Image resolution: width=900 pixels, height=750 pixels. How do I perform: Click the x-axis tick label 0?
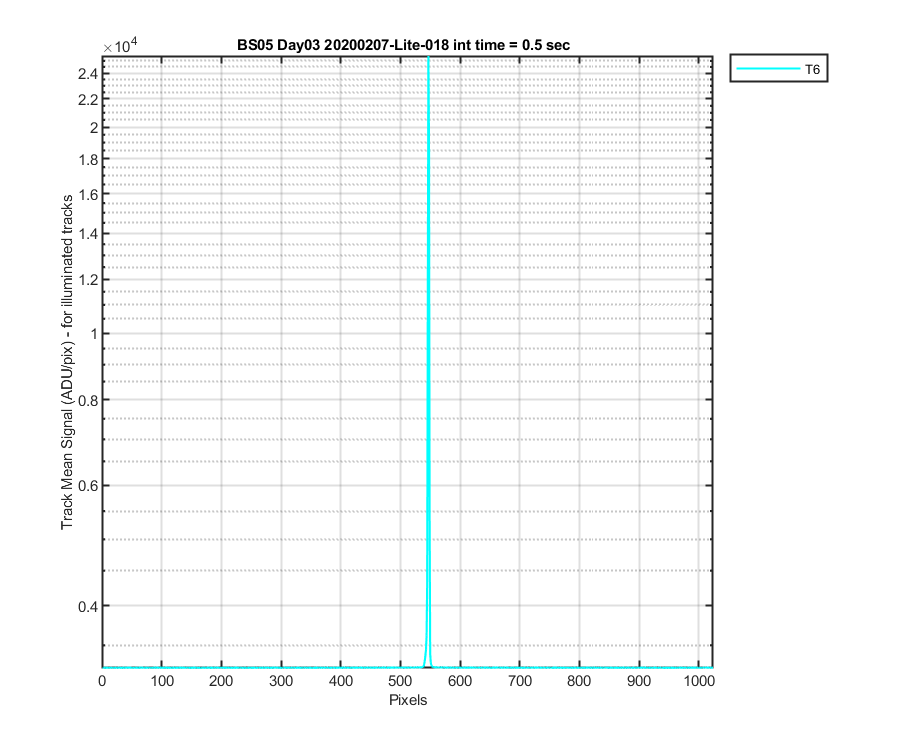tap(102, 681)
